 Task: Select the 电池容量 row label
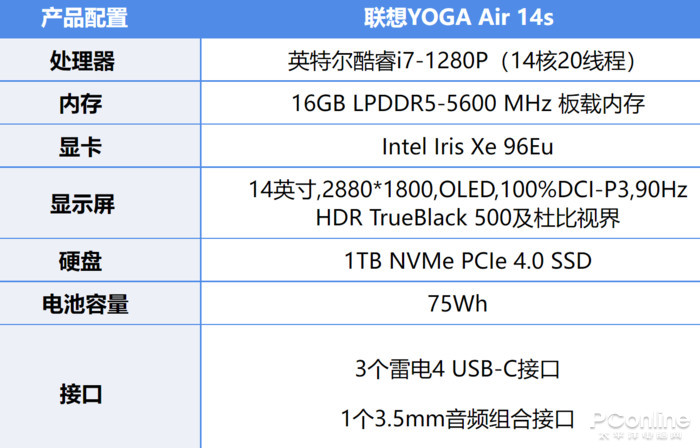point(85,304)
